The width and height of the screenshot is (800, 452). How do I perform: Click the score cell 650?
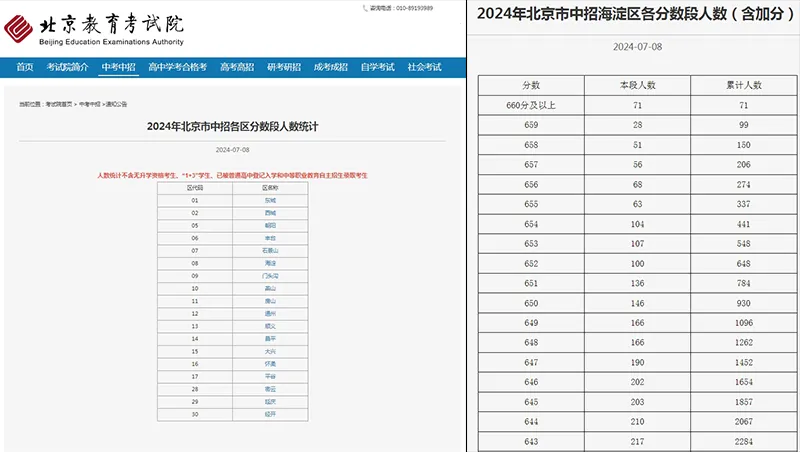(531, 303)
